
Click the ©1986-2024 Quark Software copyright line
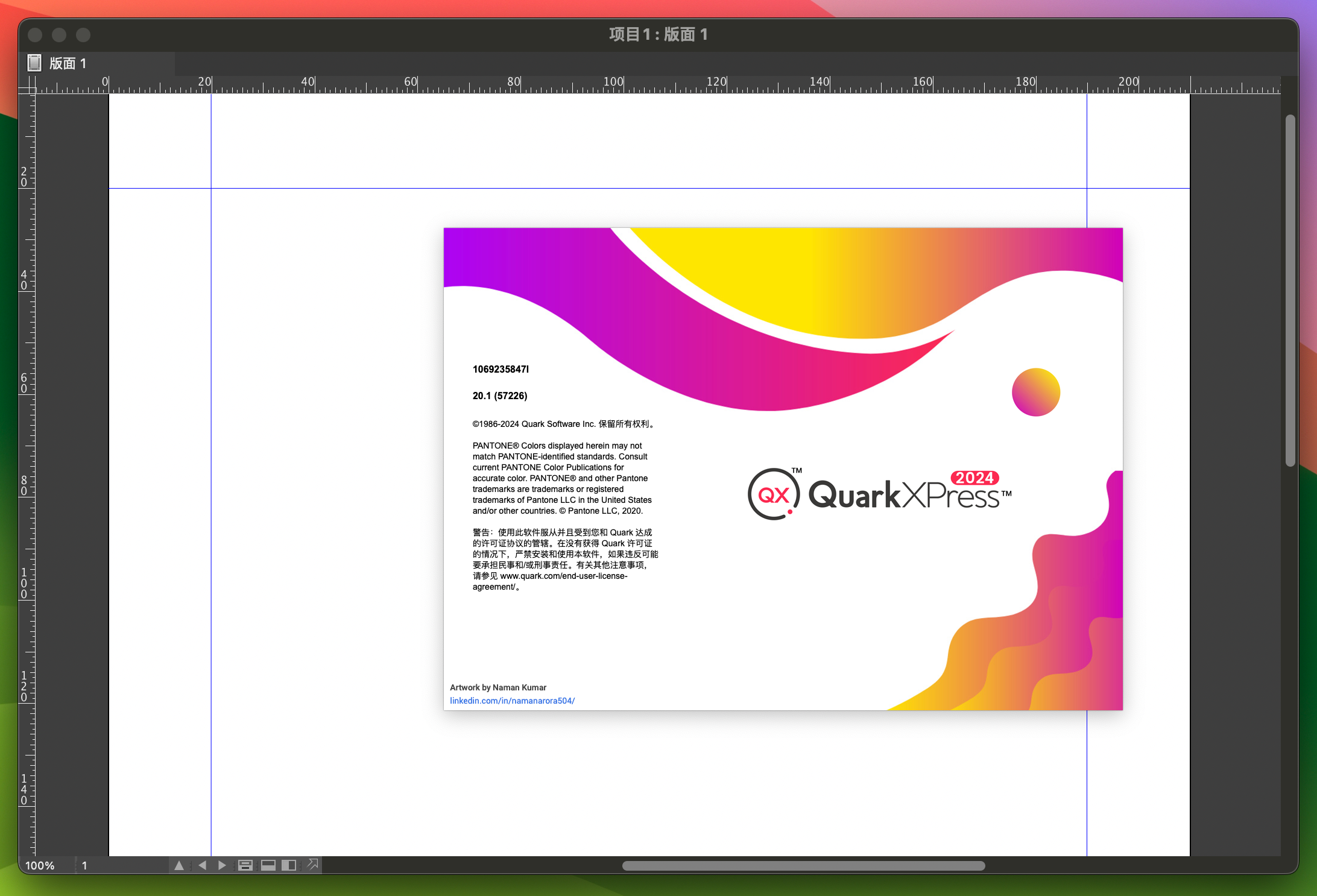(564, 424)
